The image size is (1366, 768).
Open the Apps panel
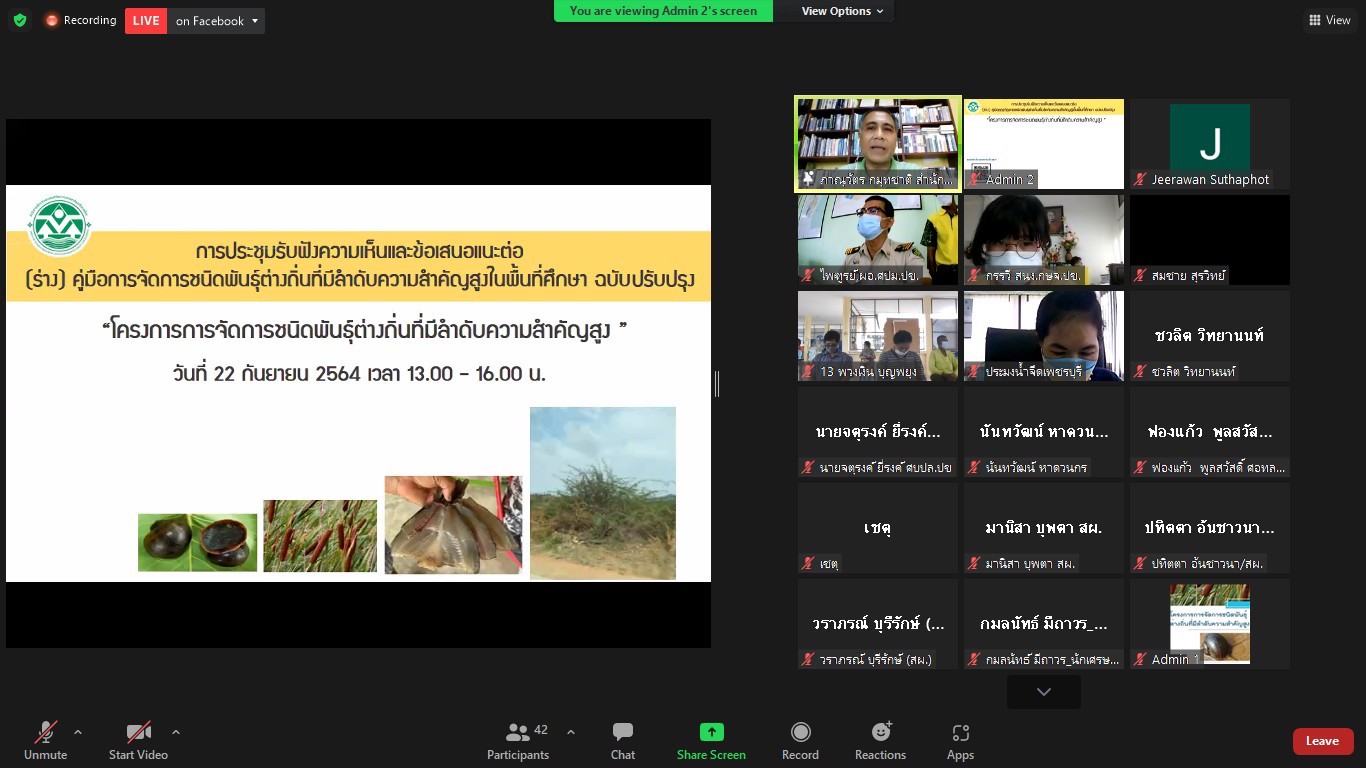tap(960, 740)
